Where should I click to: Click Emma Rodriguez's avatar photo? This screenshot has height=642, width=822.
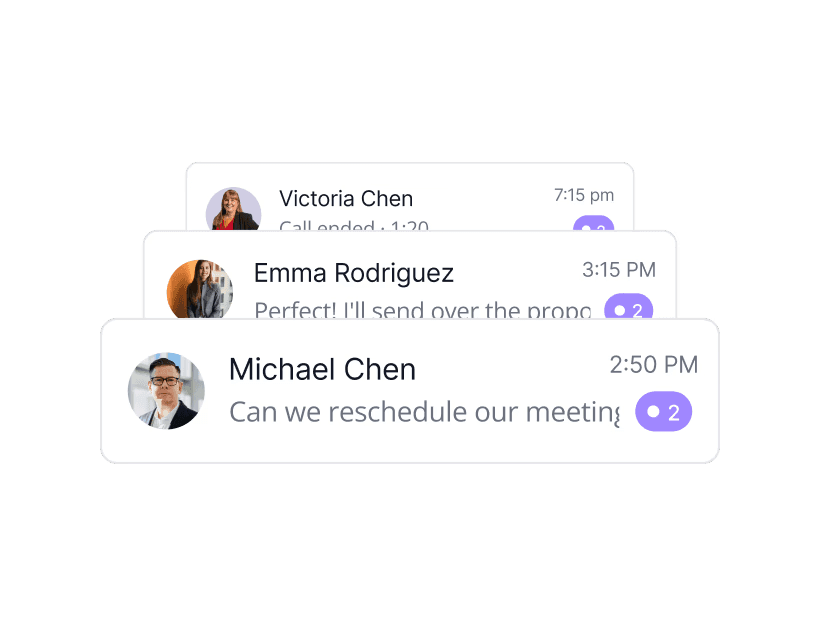[200, 289]
